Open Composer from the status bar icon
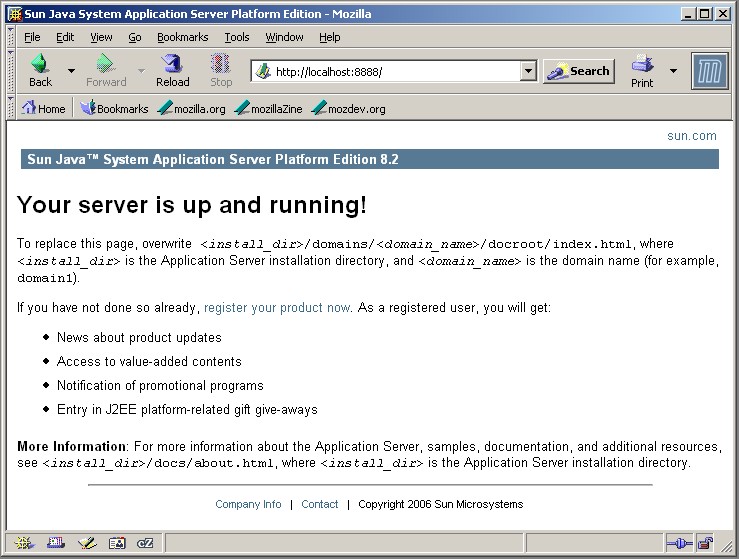This screenshot has width=739, height=559. coord(87,543)
